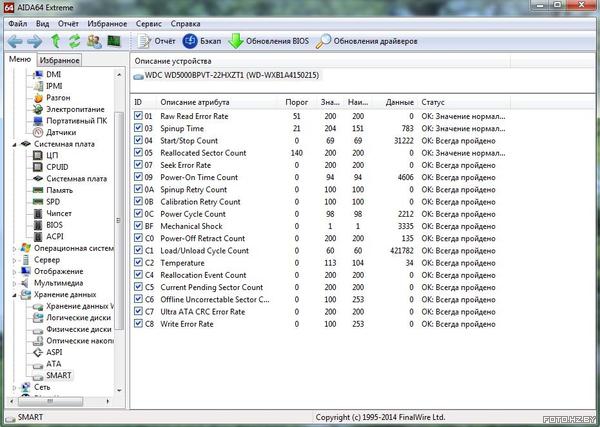600x427 pixels.
Task: Toggle Spinup Time checkbox
Action: [x=138, y=128]
